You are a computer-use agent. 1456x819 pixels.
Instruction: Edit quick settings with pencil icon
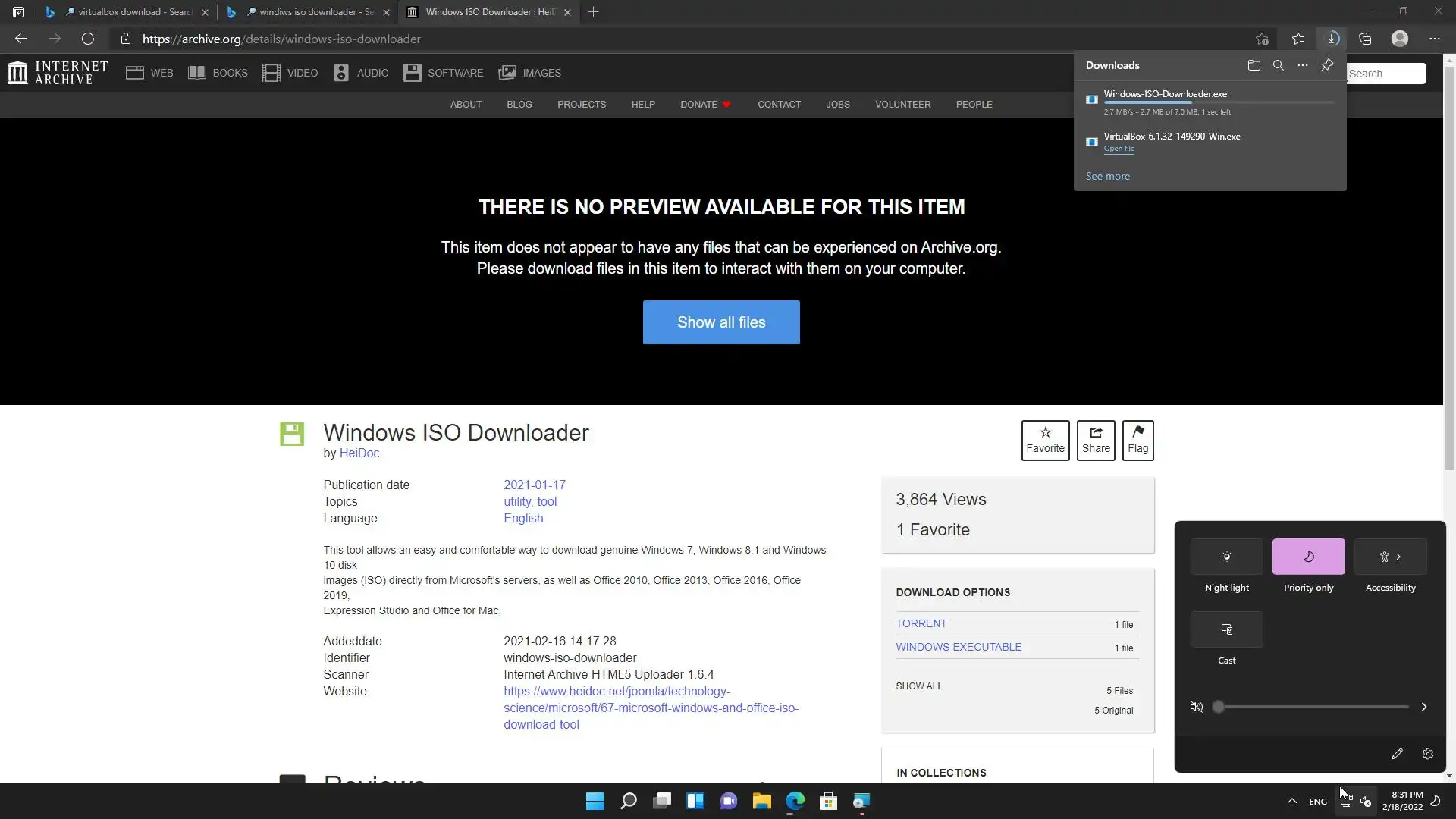1397,754
